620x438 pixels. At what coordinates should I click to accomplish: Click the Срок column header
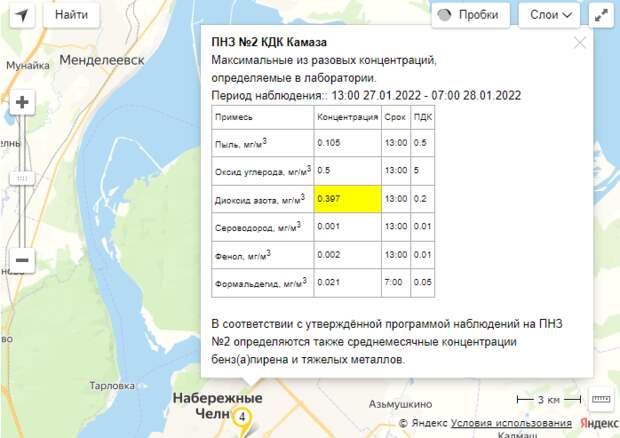395,117
